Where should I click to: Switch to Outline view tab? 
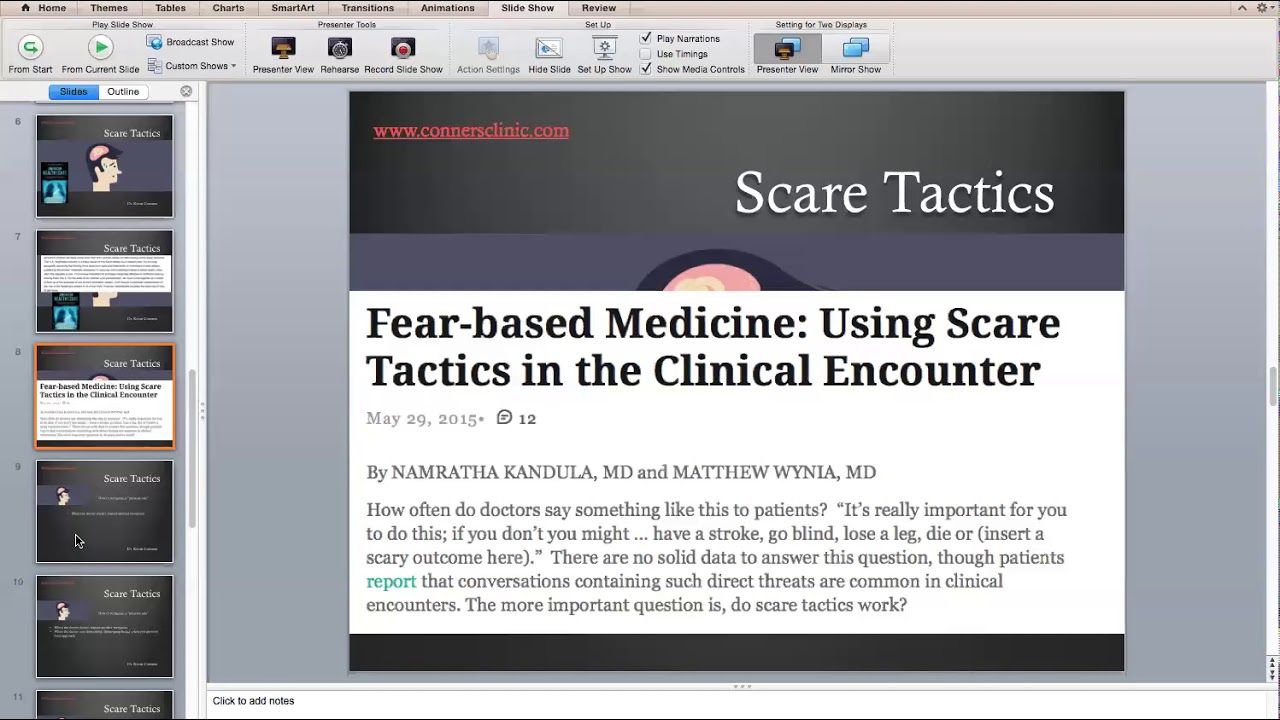[123, 92]
